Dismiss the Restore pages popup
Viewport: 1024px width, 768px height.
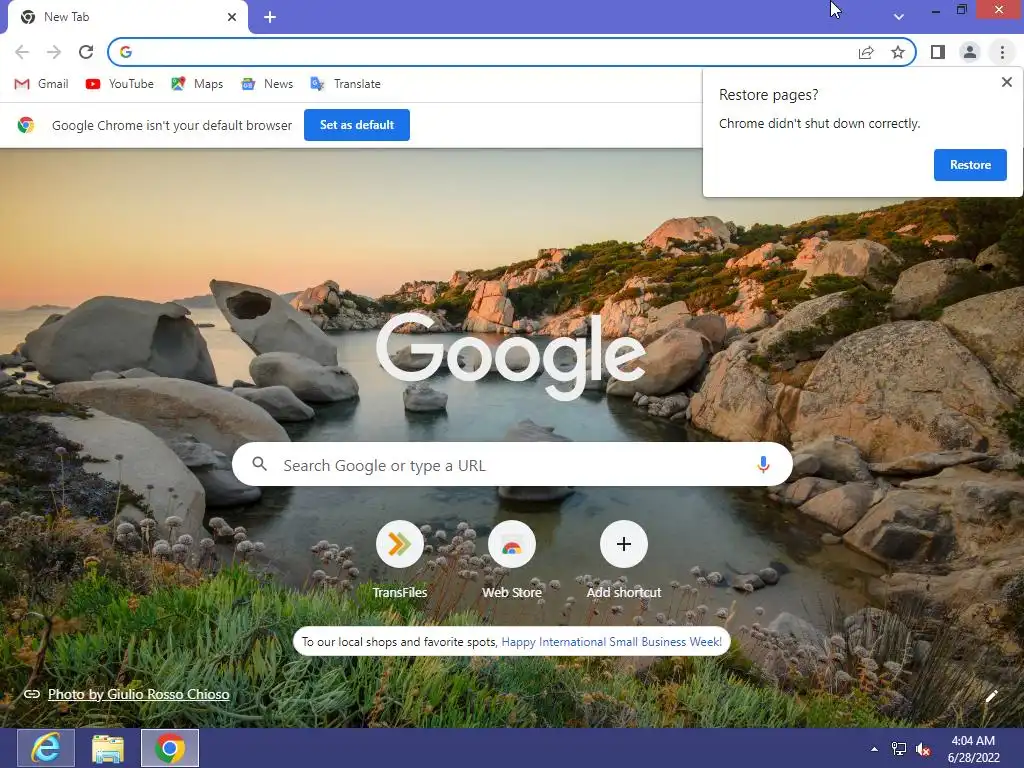pos(1006,82)
